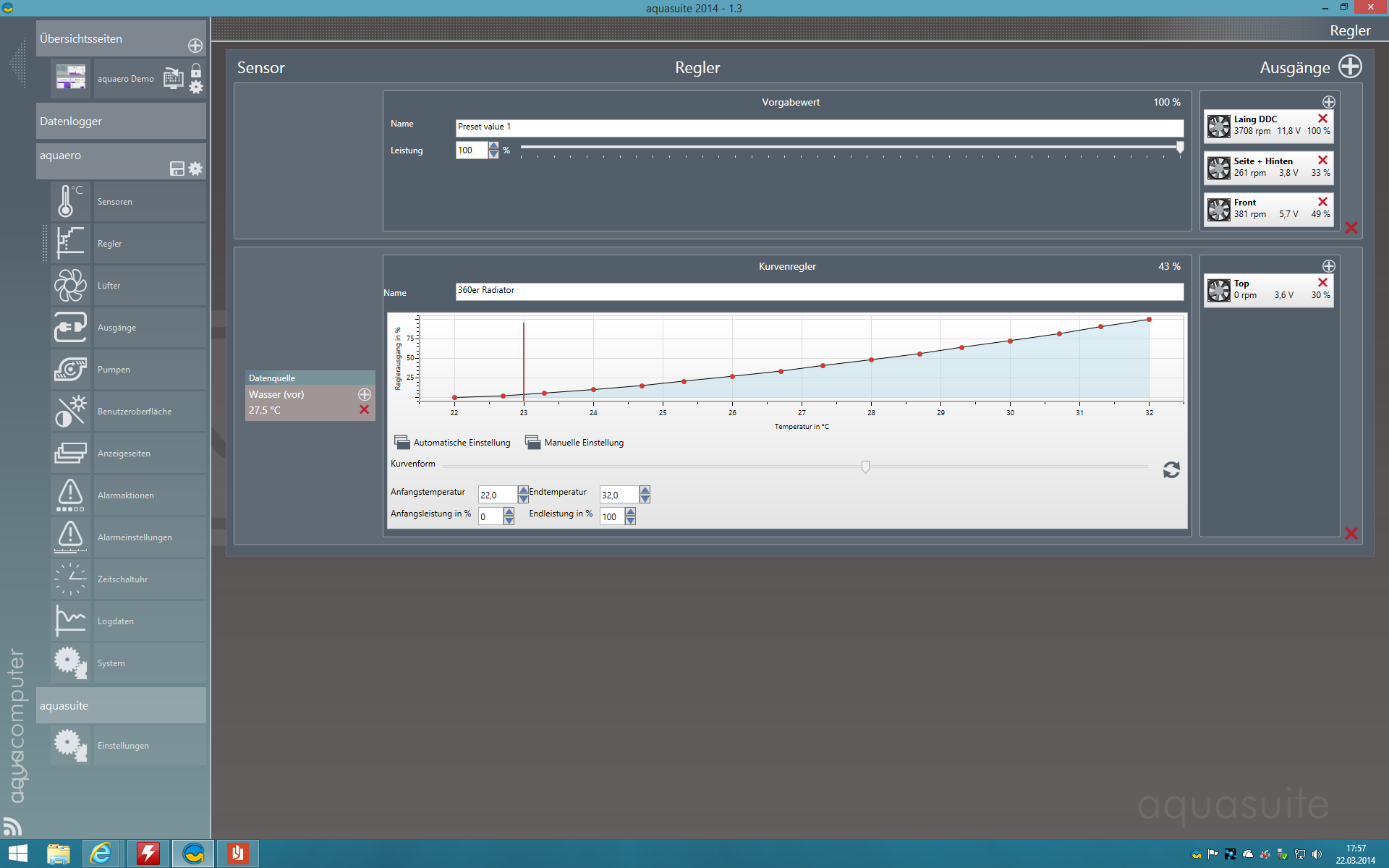The image size is (1389, 868).
Task: Add data source to Wasser (vor)
Action: (x=365, y=394)
